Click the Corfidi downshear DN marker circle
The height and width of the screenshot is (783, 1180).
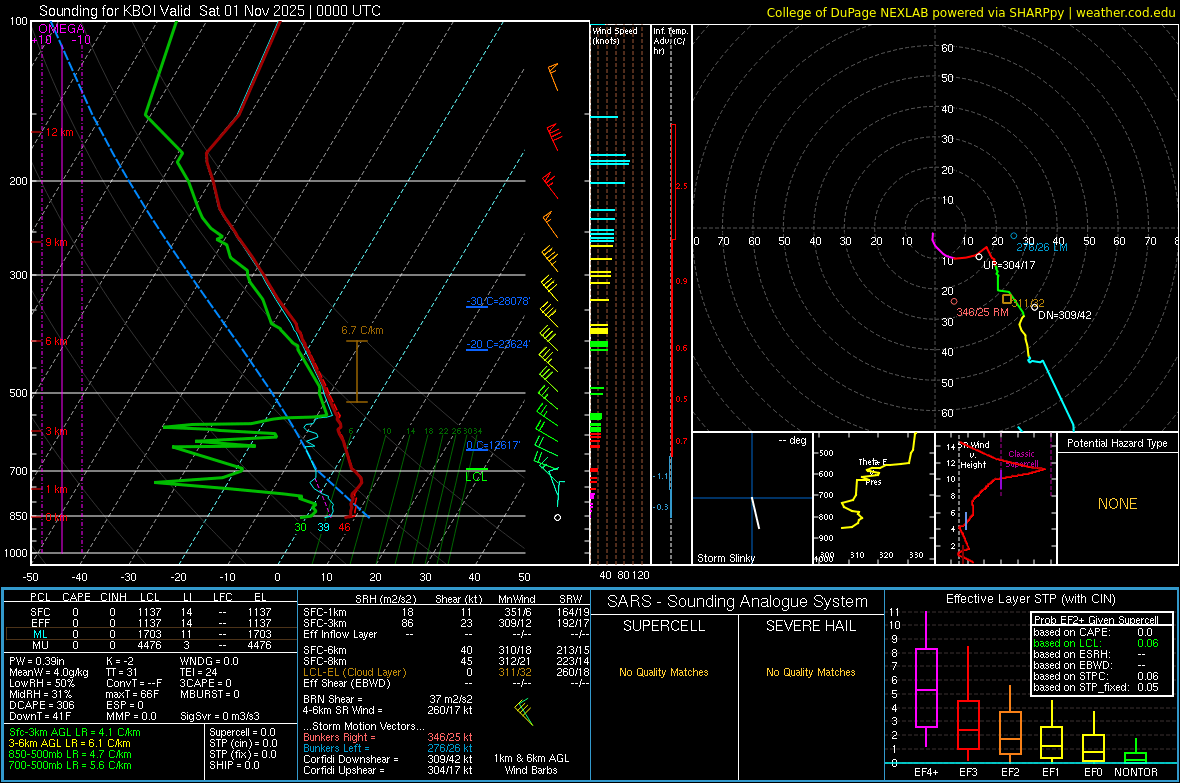(1034, 307)
